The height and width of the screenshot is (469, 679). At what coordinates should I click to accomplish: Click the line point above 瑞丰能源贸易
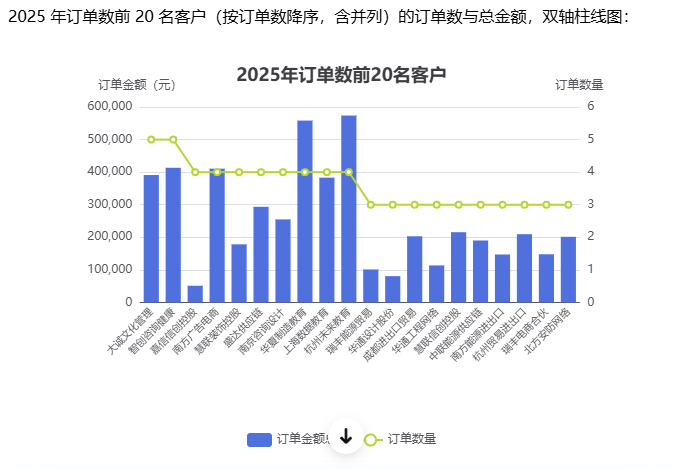point(371,204)
